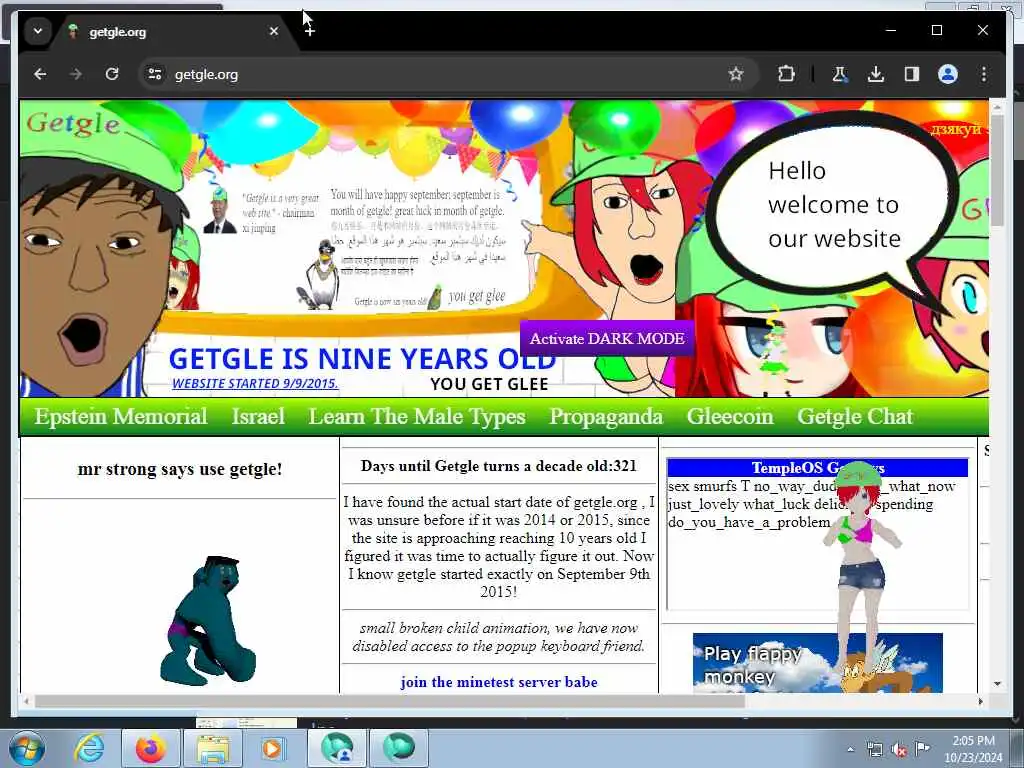
Task: Launch Firefox from taskbar
Action: point(150,748)
